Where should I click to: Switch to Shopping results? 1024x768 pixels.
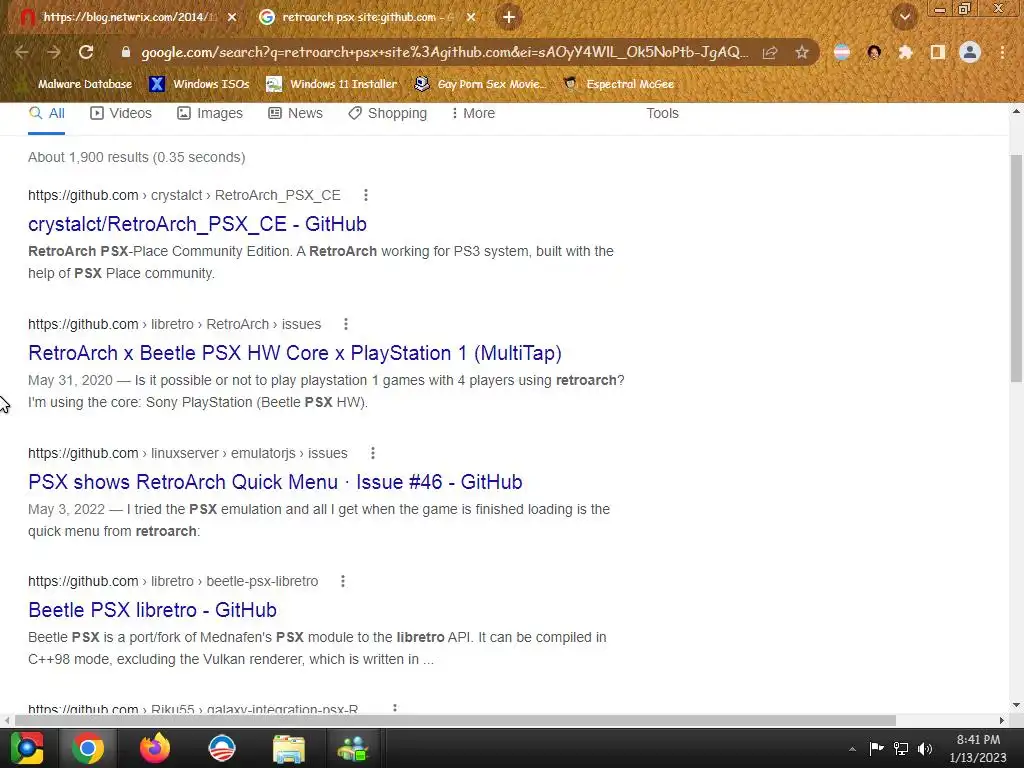click(387, 113)
